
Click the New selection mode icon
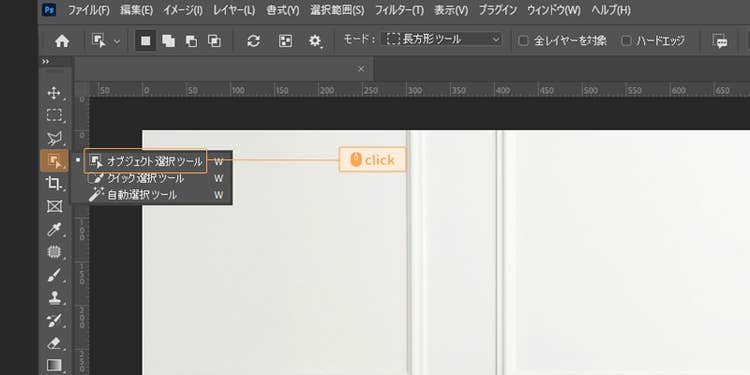[145, 41]
